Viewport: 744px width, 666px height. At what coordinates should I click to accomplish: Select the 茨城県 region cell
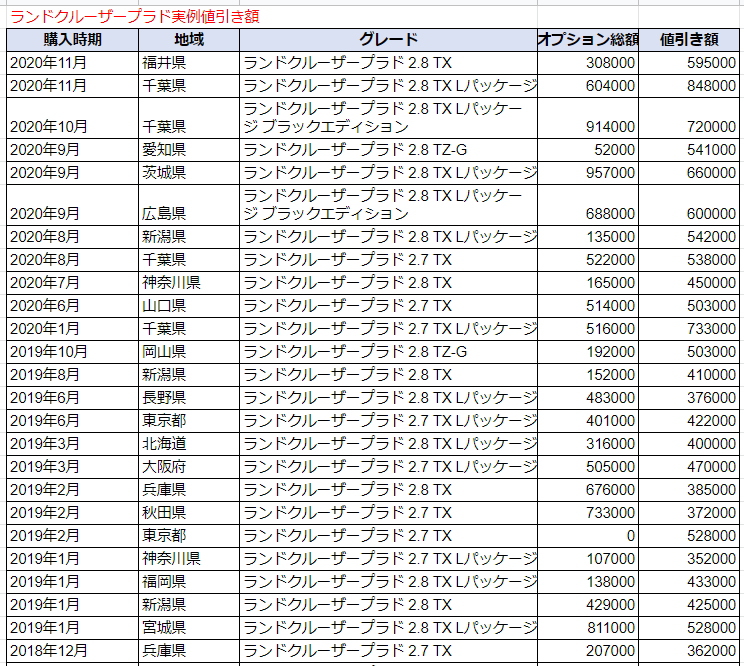coord(189,173)
